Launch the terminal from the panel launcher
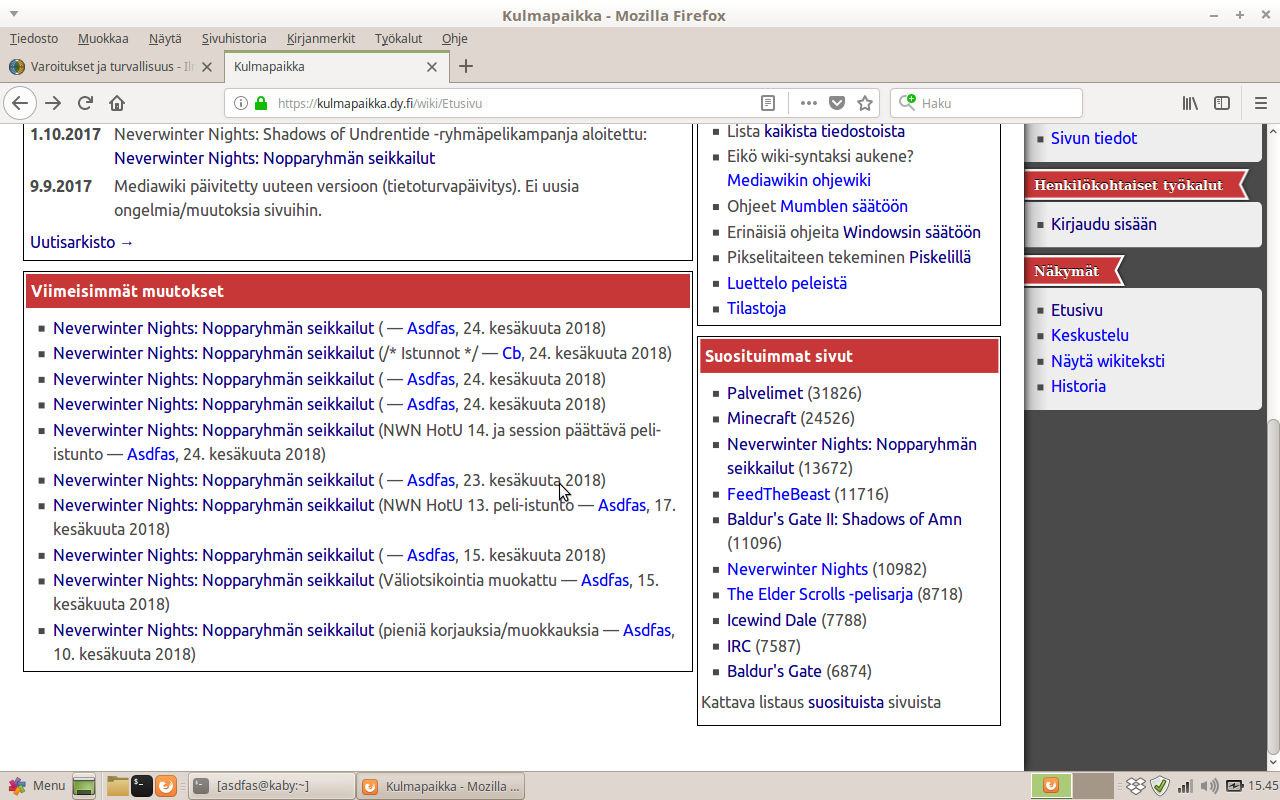This screenshot has height=800, width=1280. click(x=142, y=786)
